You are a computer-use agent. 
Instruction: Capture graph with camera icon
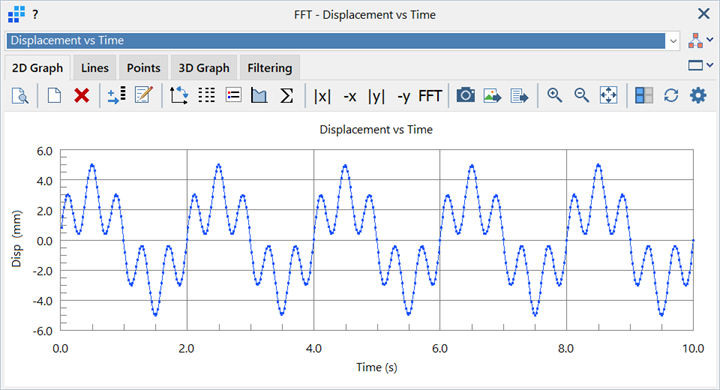[465, 96]
